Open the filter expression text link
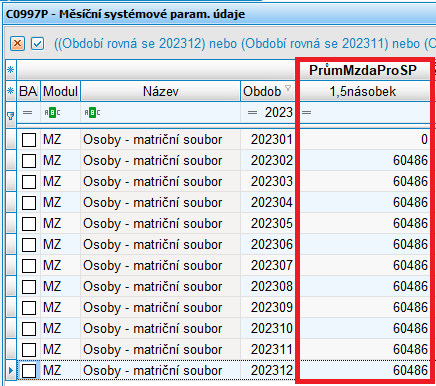This screenshot has width=436, height=386. [245, 44]
